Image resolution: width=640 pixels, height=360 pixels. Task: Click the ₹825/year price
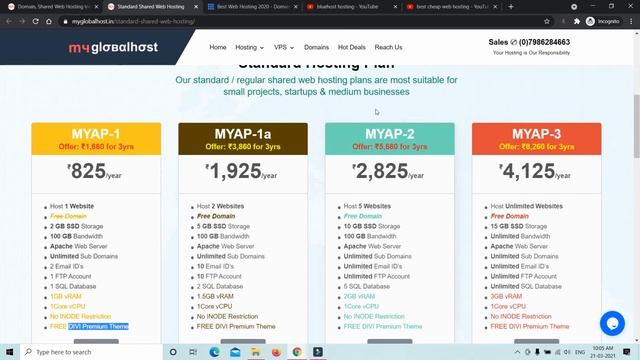point(94,171)
